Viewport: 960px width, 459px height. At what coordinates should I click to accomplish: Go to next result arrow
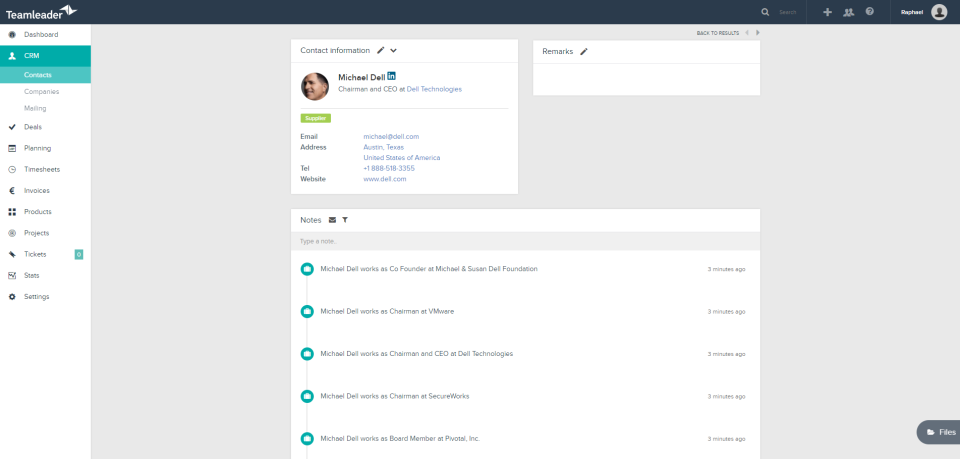click(x=758, y=33)
